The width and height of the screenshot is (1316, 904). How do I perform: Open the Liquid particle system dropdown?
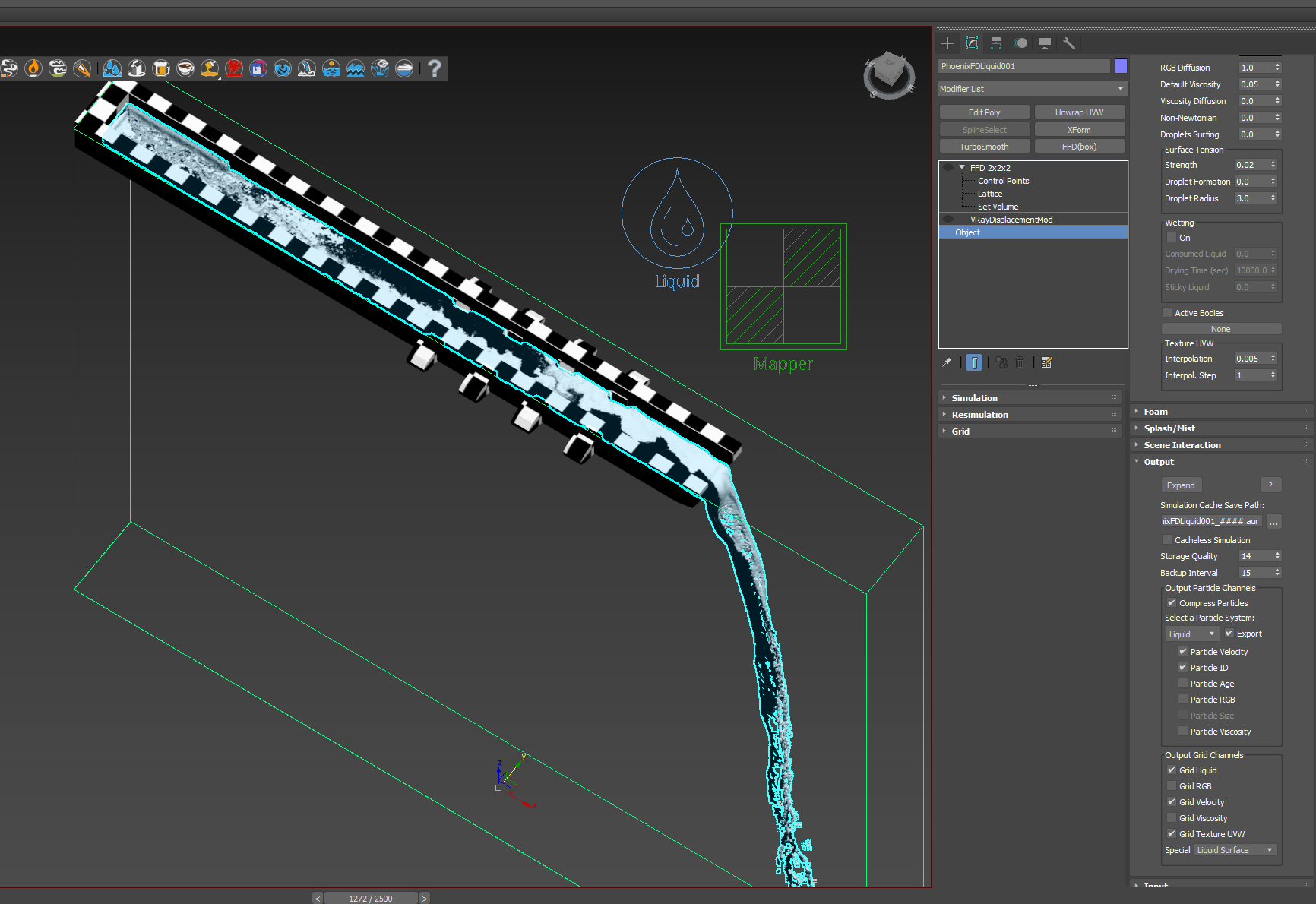tap(1192, 634)
